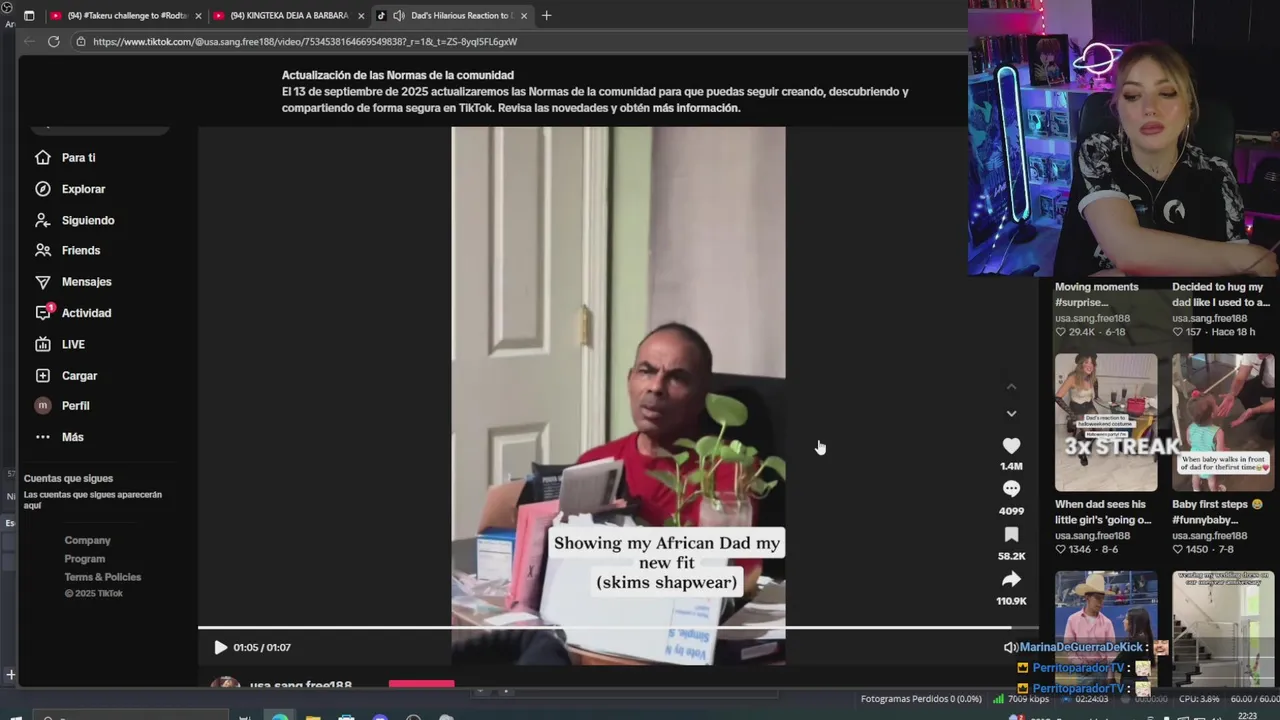Click the TikTok video frame
The height and width of the screenshot is (720, 1280).
(618, 395)
